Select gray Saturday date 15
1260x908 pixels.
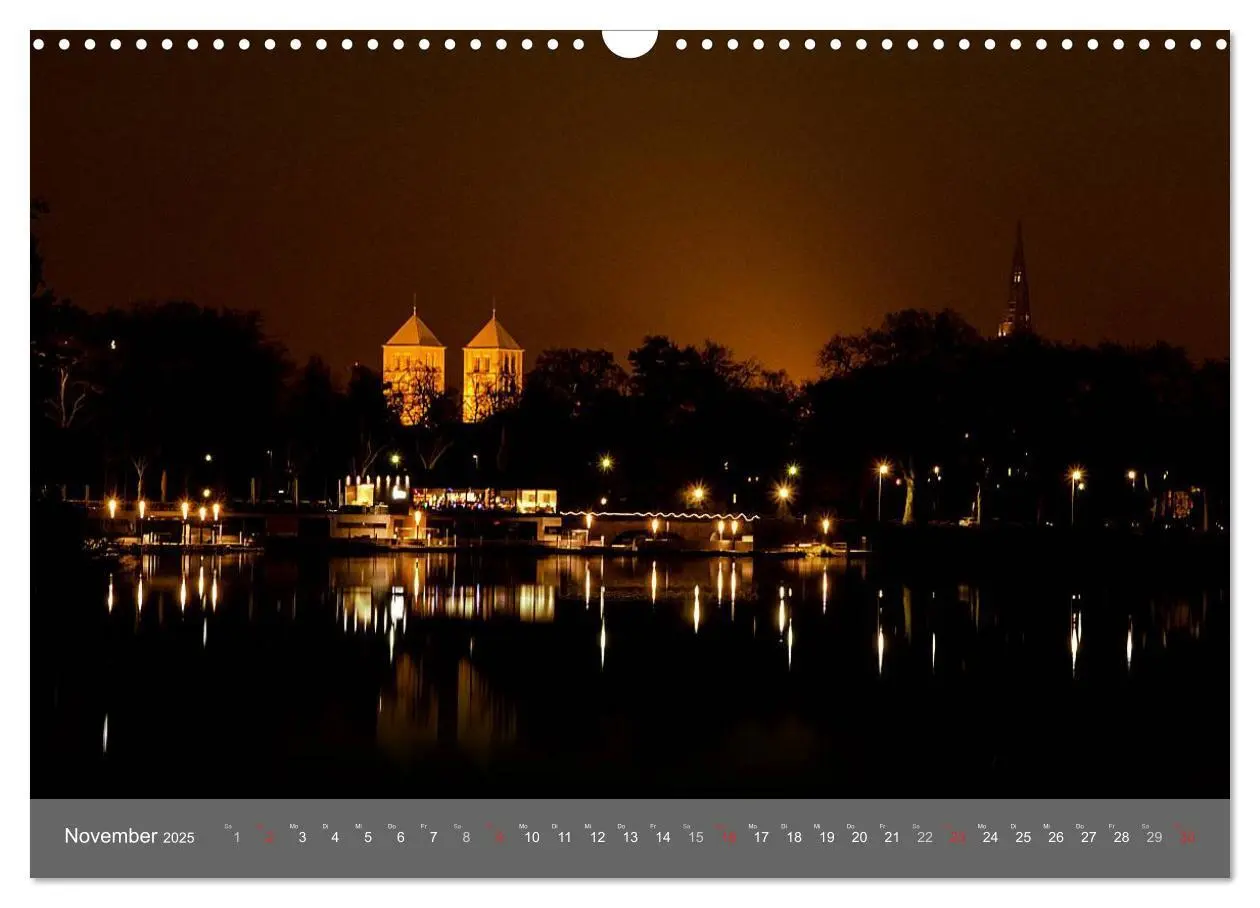click(696, 837)
